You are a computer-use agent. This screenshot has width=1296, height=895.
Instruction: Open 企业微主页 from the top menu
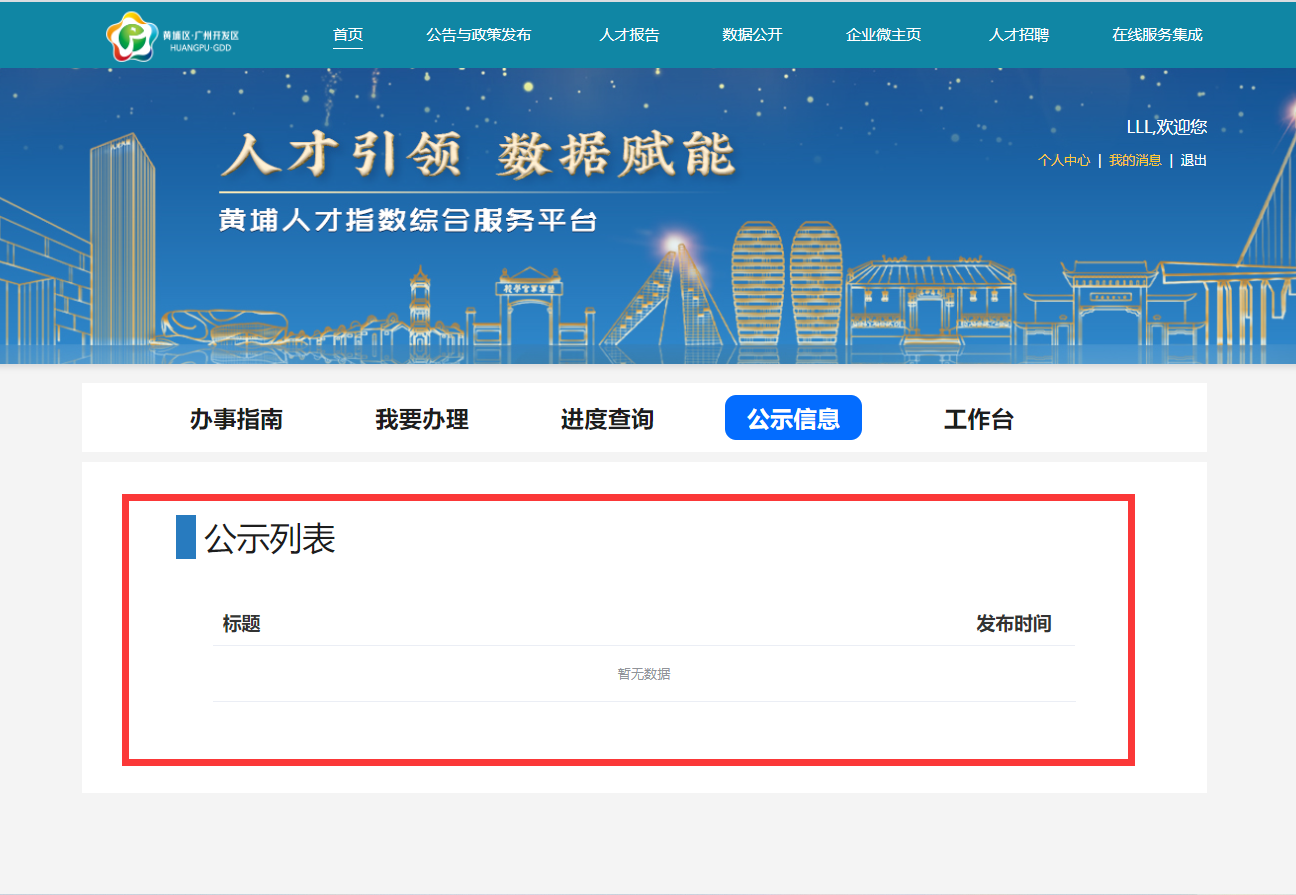[x=883, y=35]
